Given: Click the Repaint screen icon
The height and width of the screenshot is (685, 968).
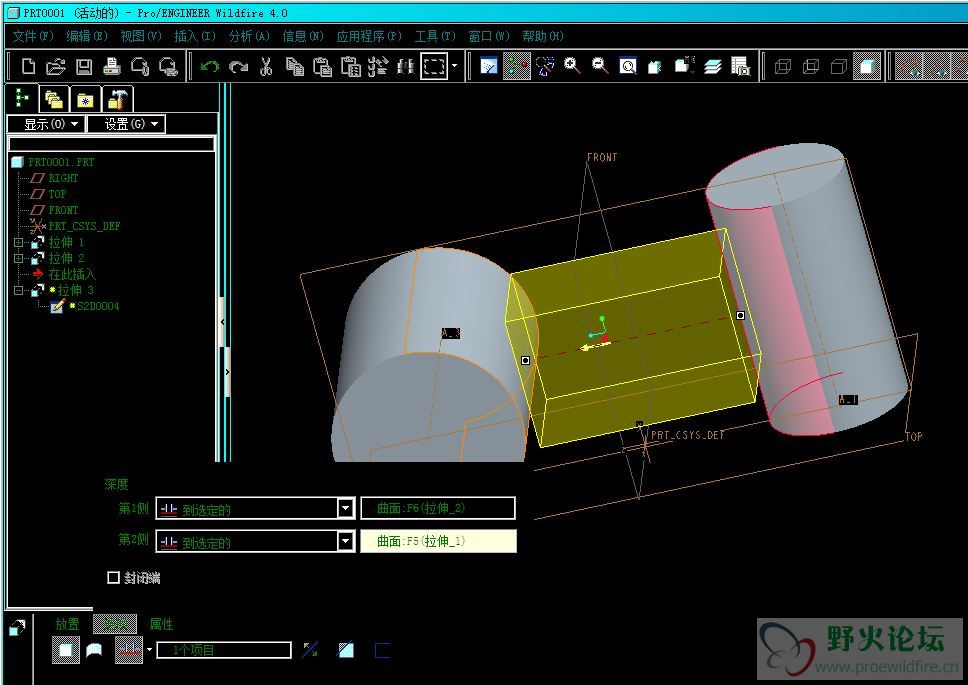Looking at the screenshot, I should coord(488,66).
